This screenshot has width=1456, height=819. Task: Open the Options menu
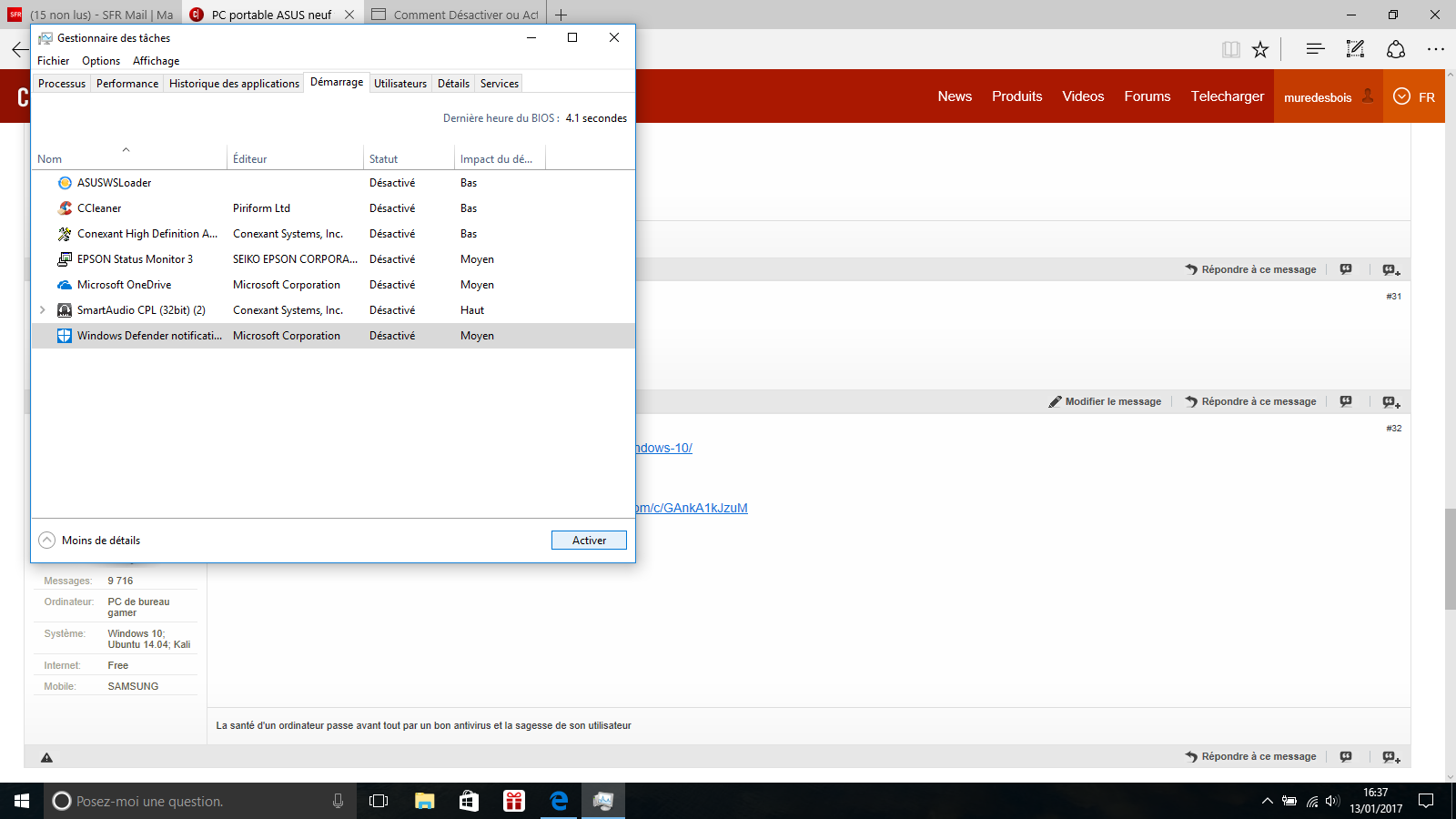click(x=101, y=61)
